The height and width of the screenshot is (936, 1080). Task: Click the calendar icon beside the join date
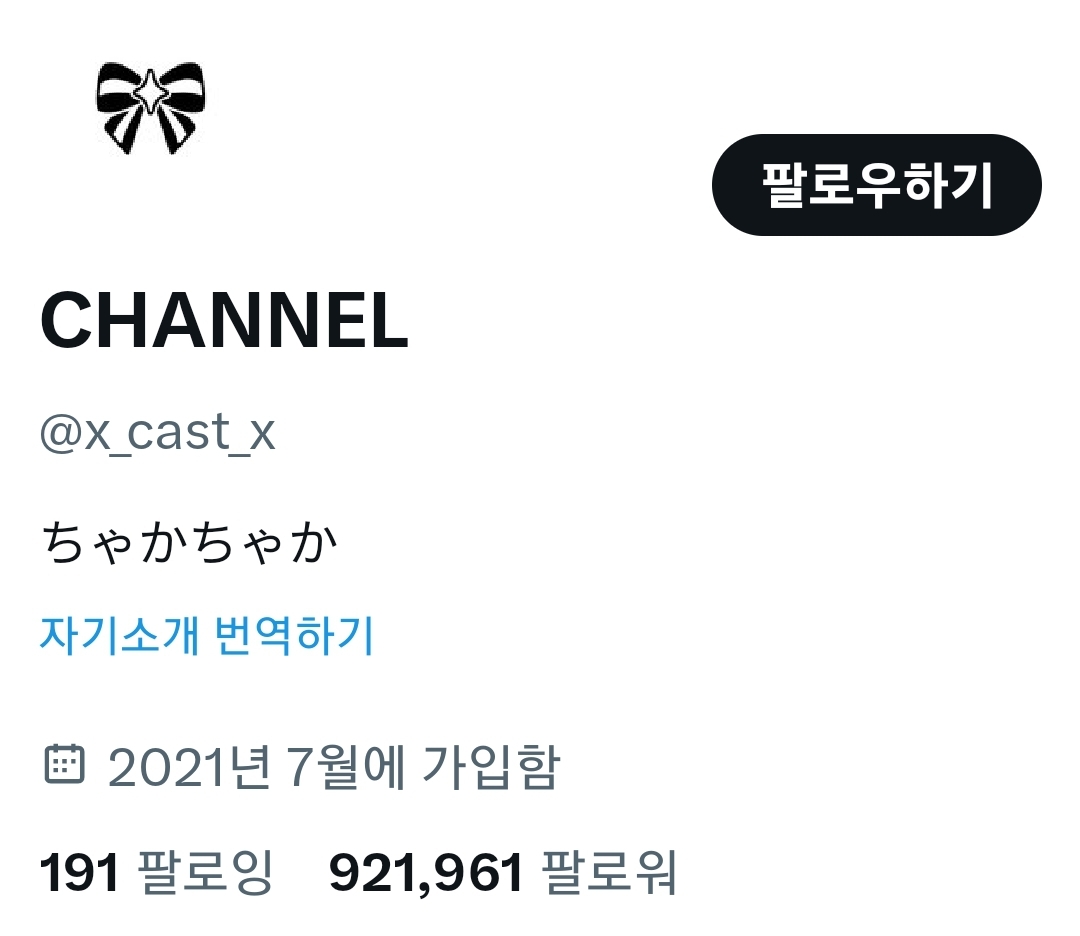click(65, 764)
